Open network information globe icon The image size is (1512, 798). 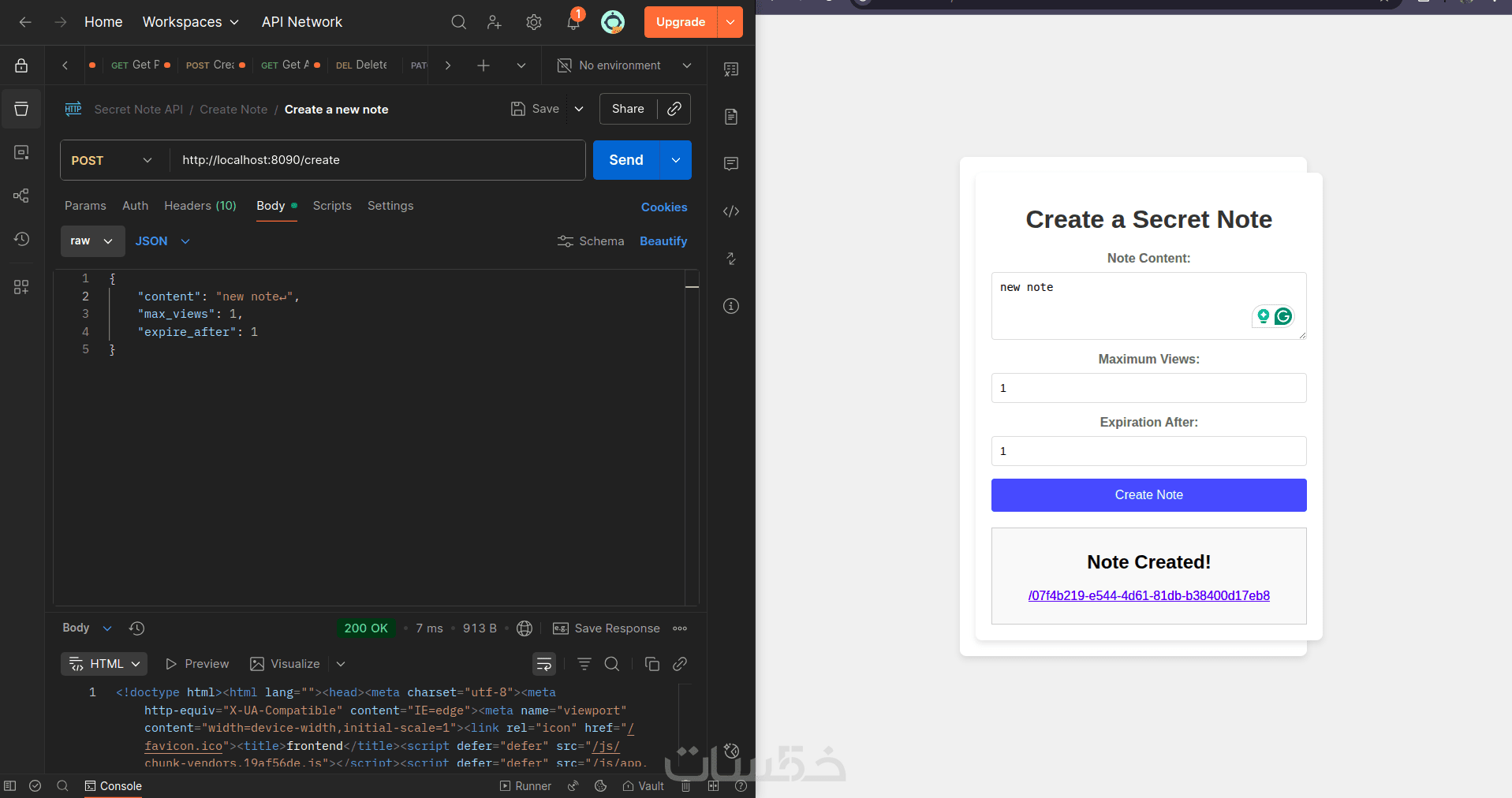click(x=525, y=628)
